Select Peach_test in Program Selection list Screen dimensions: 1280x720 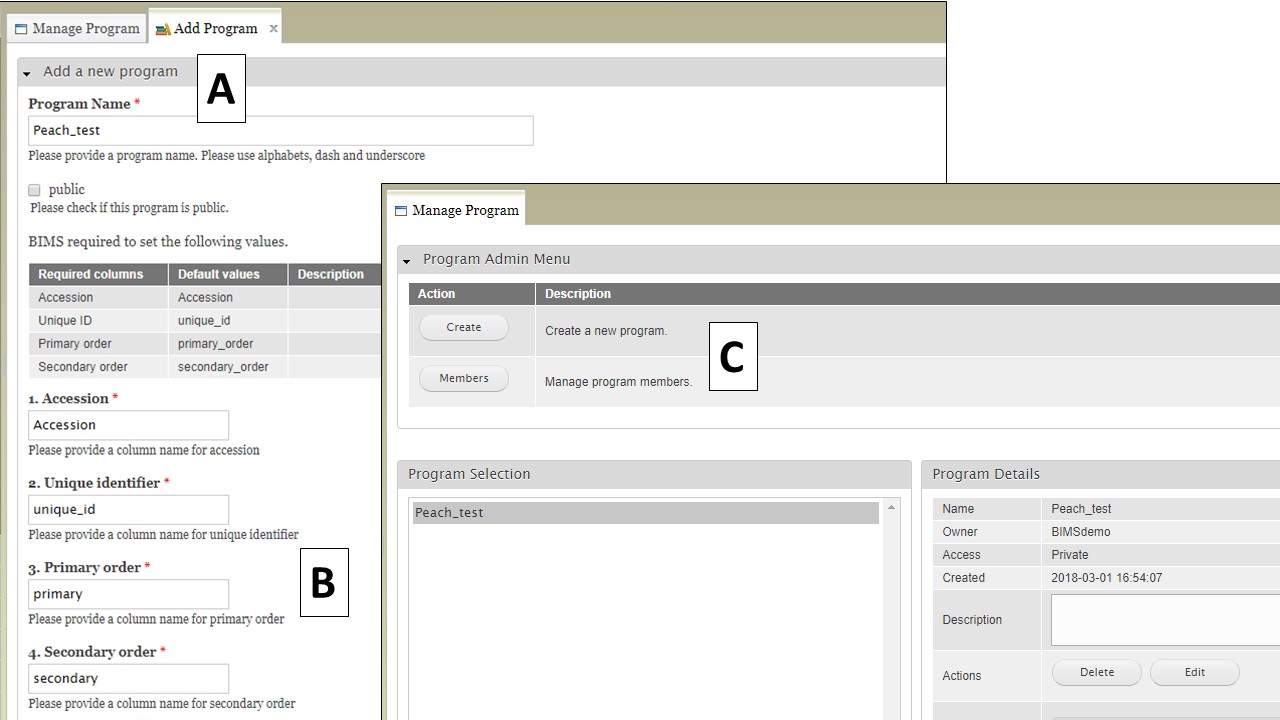pyautogui.click(x=646, y=513)
